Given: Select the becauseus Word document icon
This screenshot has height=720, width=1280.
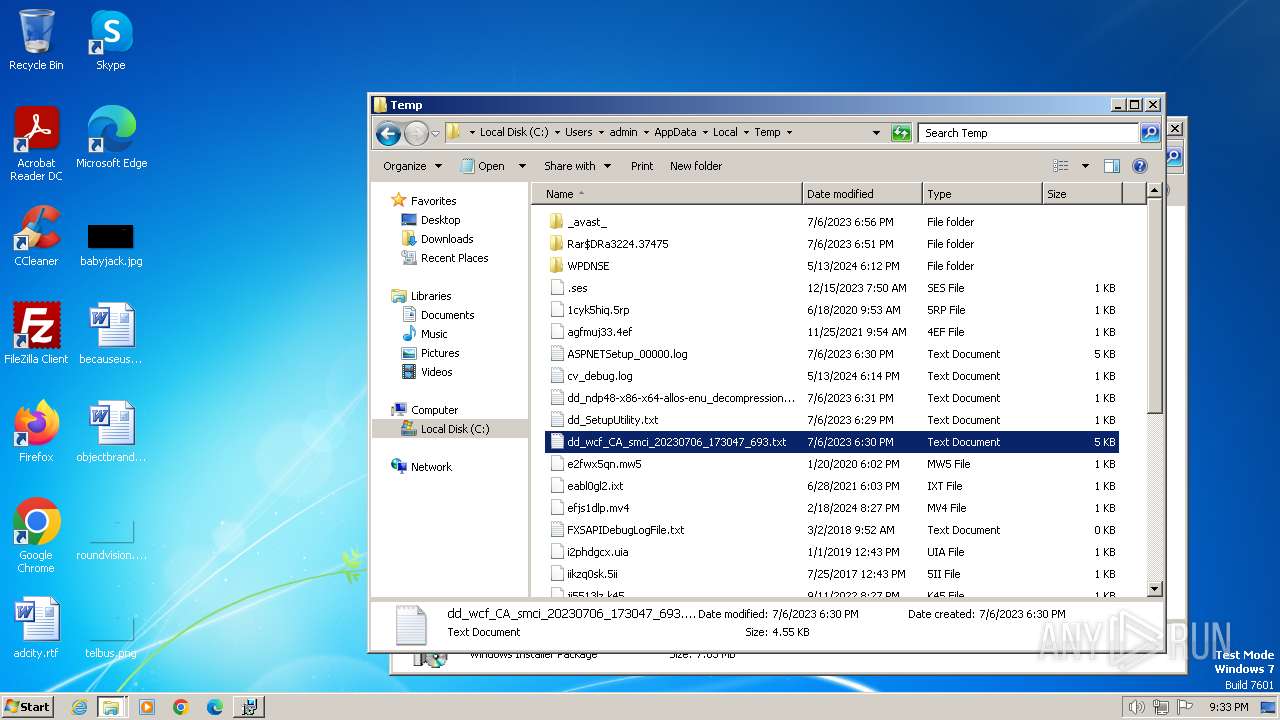Looking at the screenshot, I should point(111,334).
